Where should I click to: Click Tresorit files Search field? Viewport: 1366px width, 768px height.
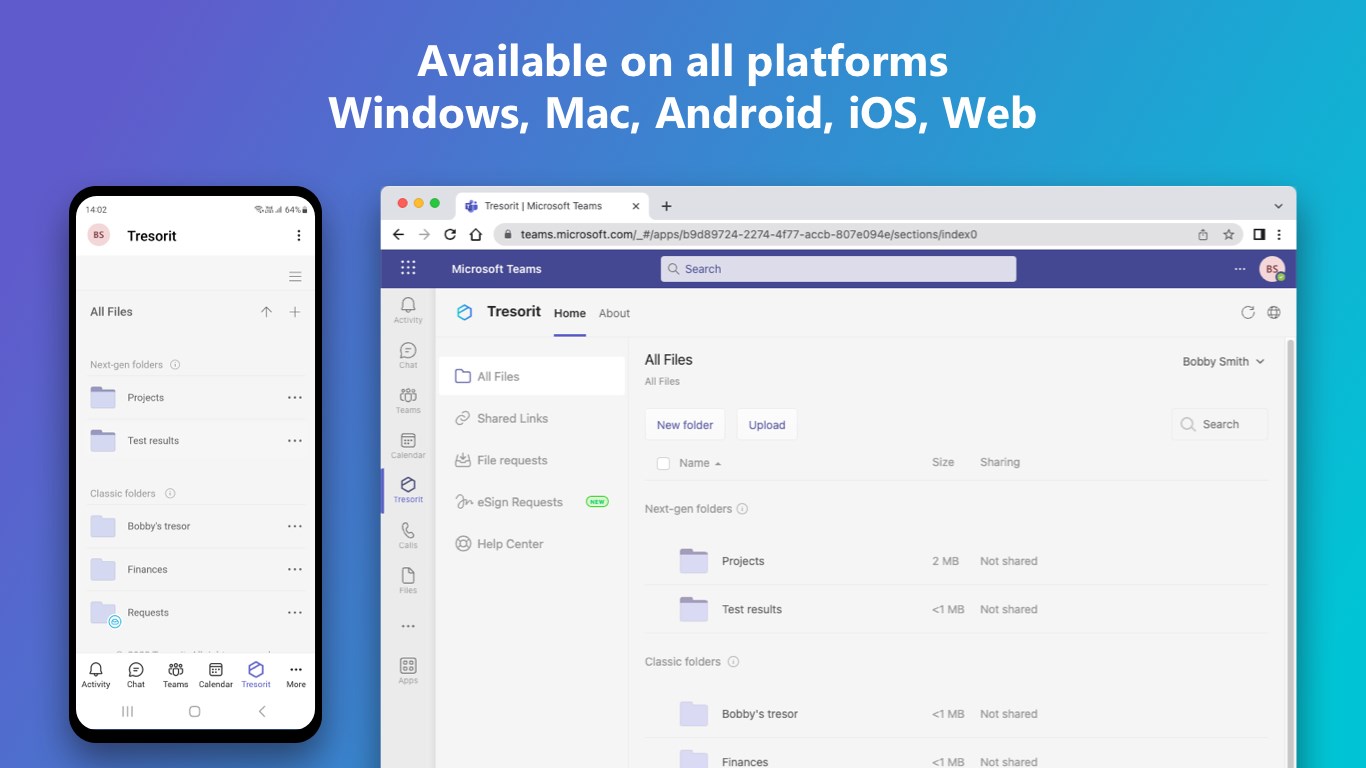(x=1219, y=424)
